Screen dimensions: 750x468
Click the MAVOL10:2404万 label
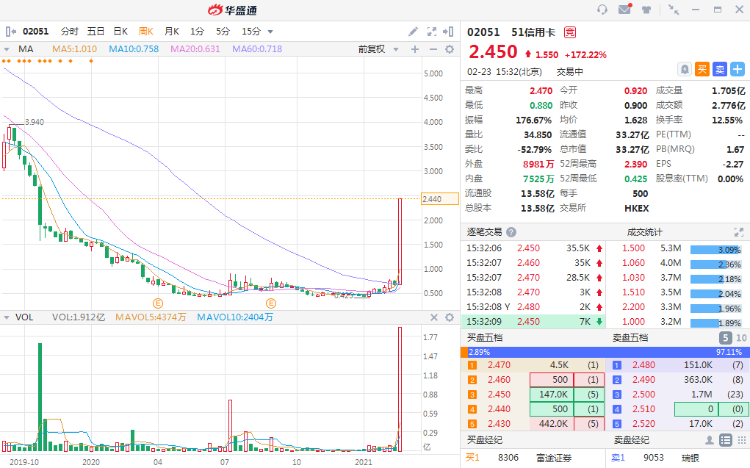point(235,317)
